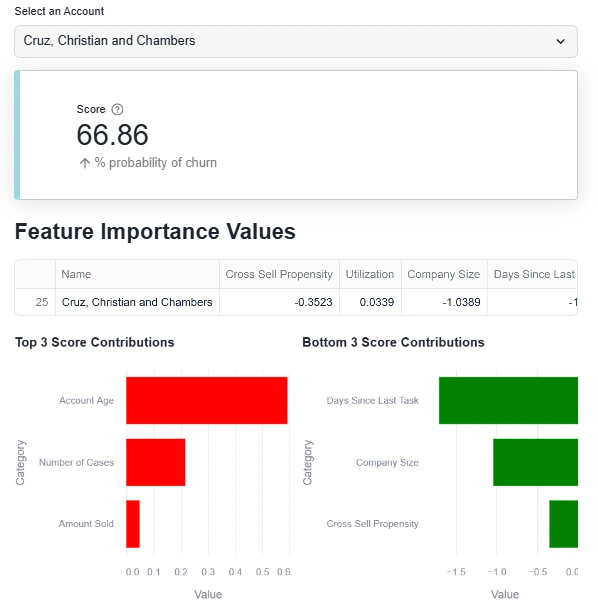
Task: Click the Amount Sold red bar
Action: click(x=133, y=524)
